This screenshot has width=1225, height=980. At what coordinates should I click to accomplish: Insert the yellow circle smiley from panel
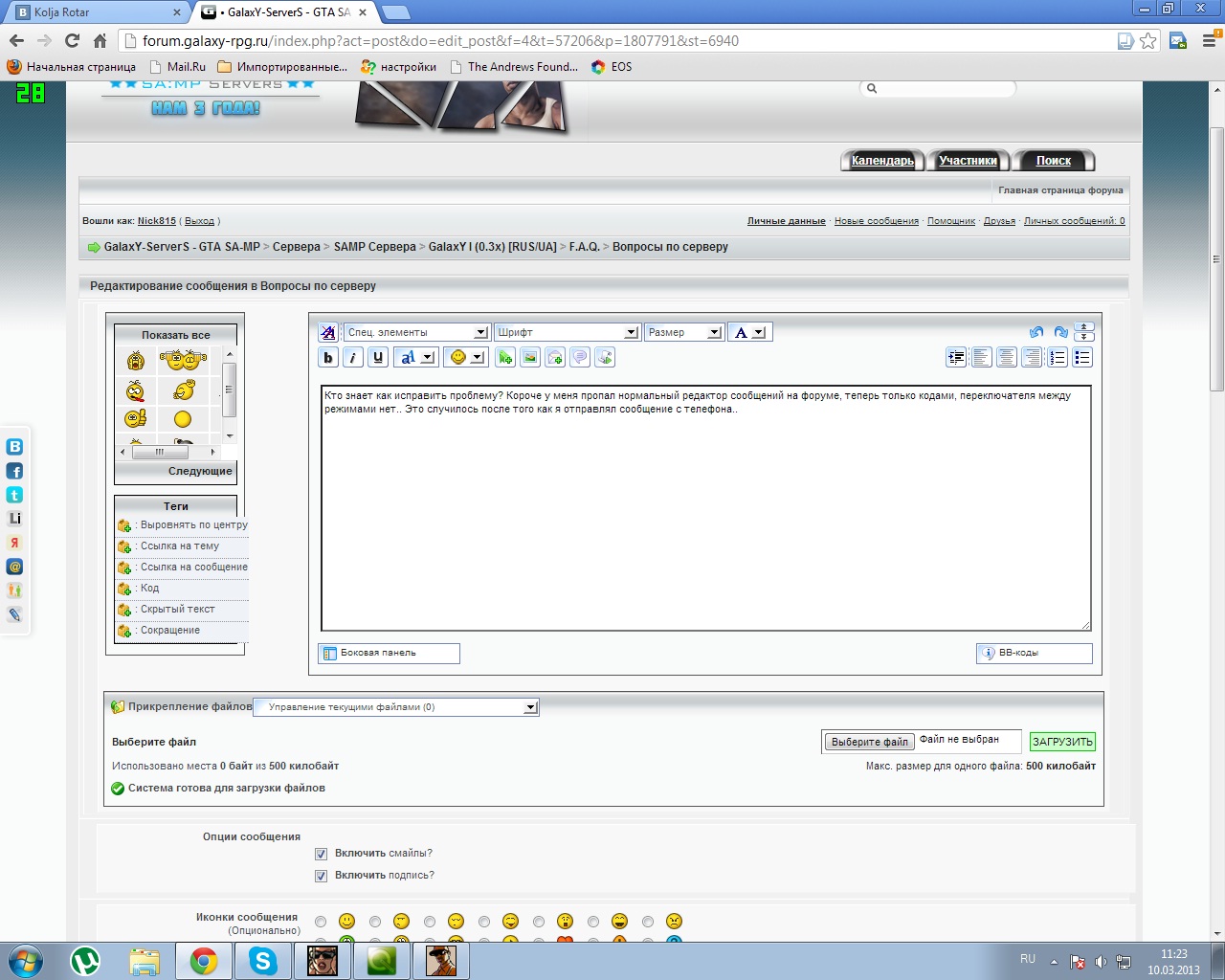point(183,419)
